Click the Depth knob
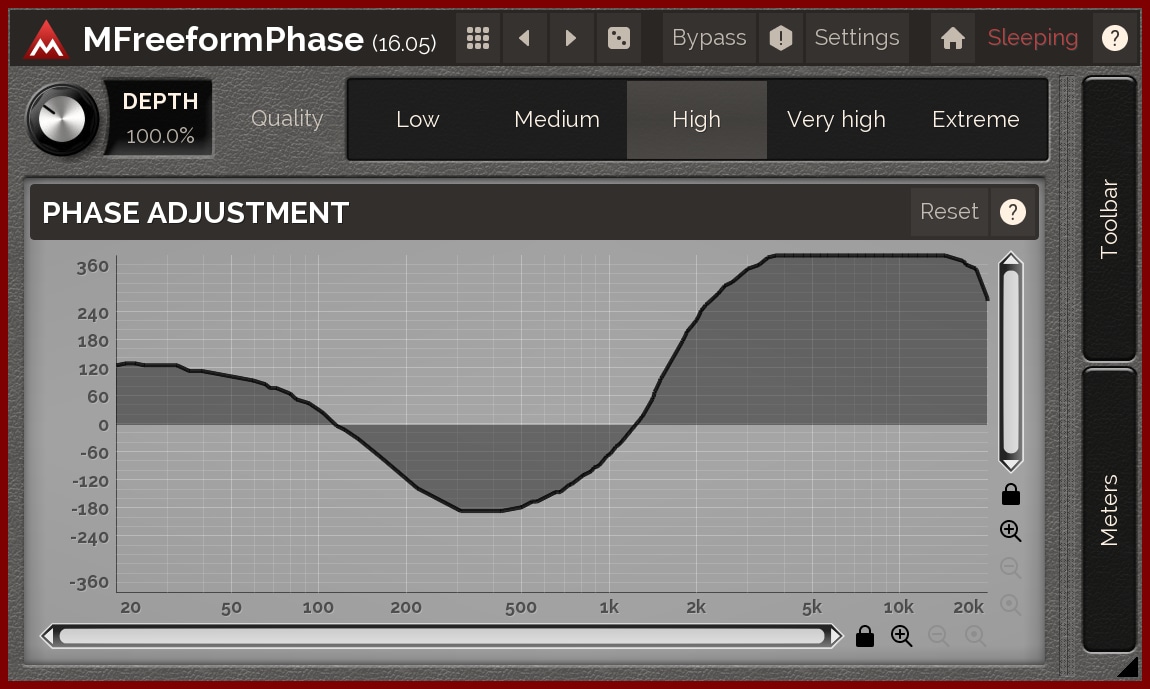1150x689 pixels. coord(62,119)
